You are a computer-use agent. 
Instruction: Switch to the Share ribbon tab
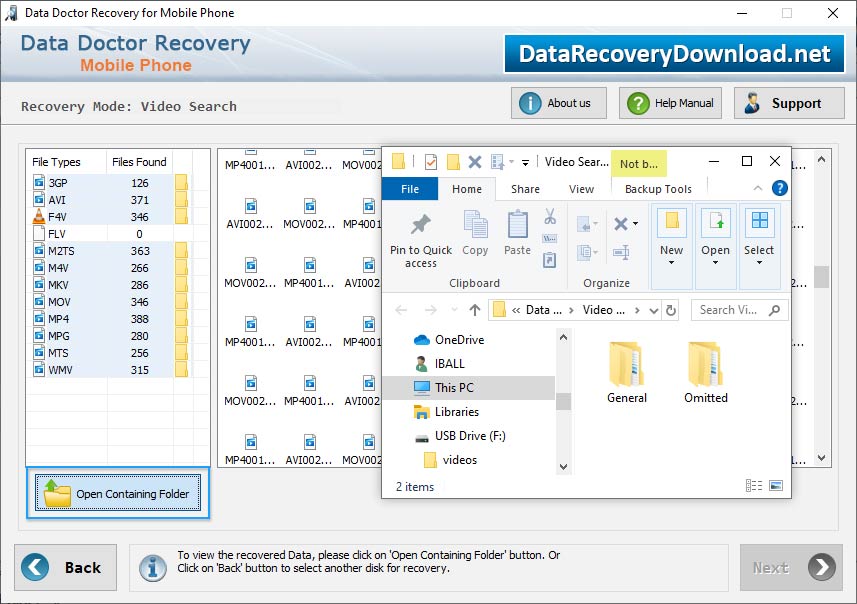click(x=525, y=189)
